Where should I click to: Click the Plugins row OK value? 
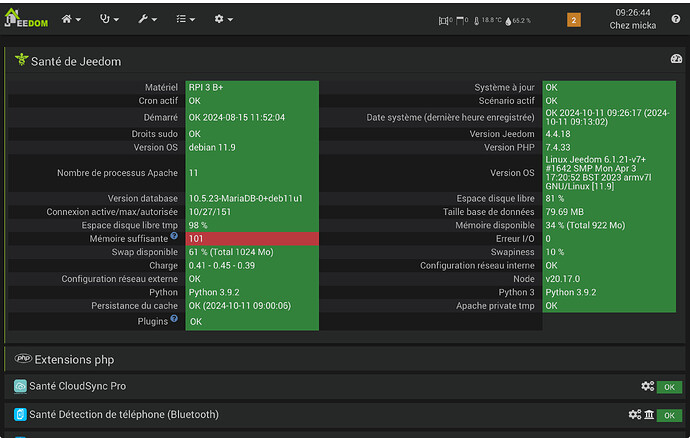click(x=196, y=322)
